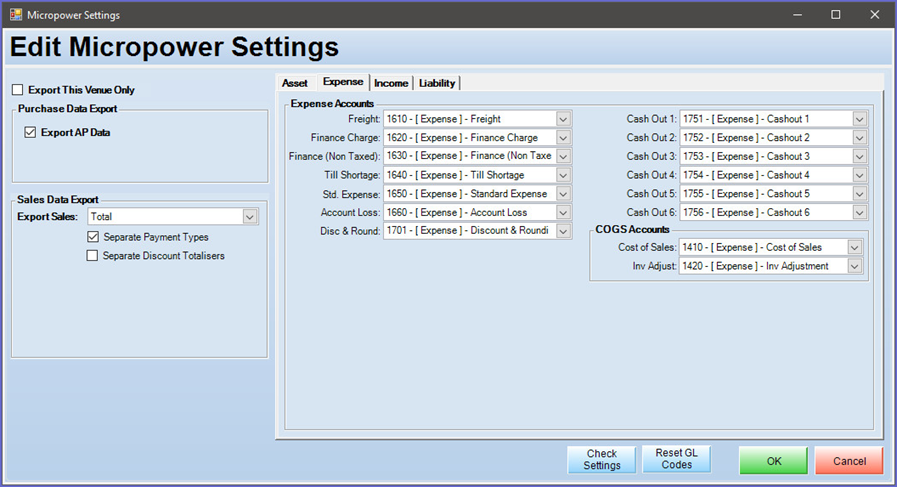Disable Separate Payment Types checkbox
The image size is (897, 487).
pos(93,236)
